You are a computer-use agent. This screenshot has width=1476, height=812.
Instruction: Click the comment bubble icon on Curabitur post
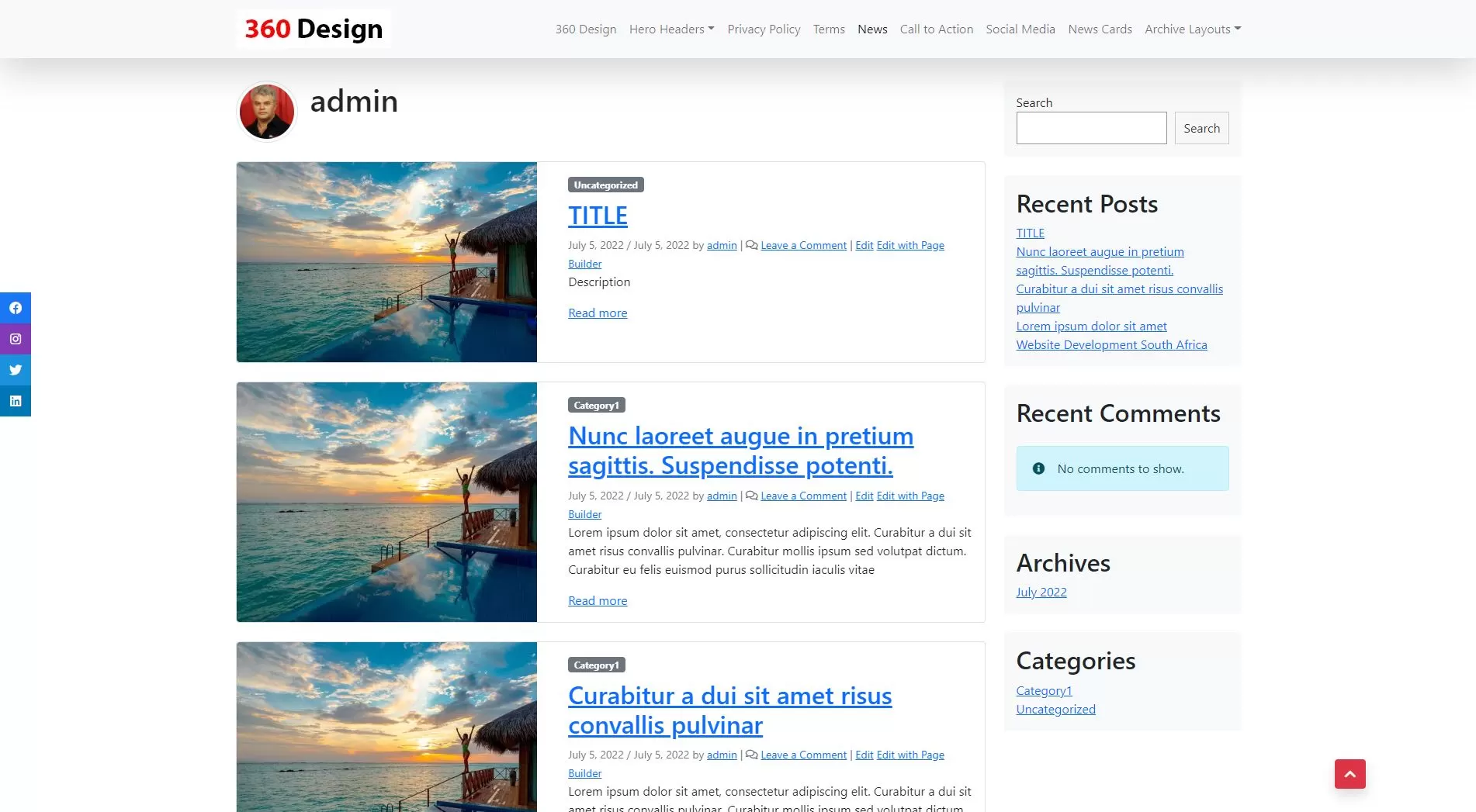tap(751, 755)
